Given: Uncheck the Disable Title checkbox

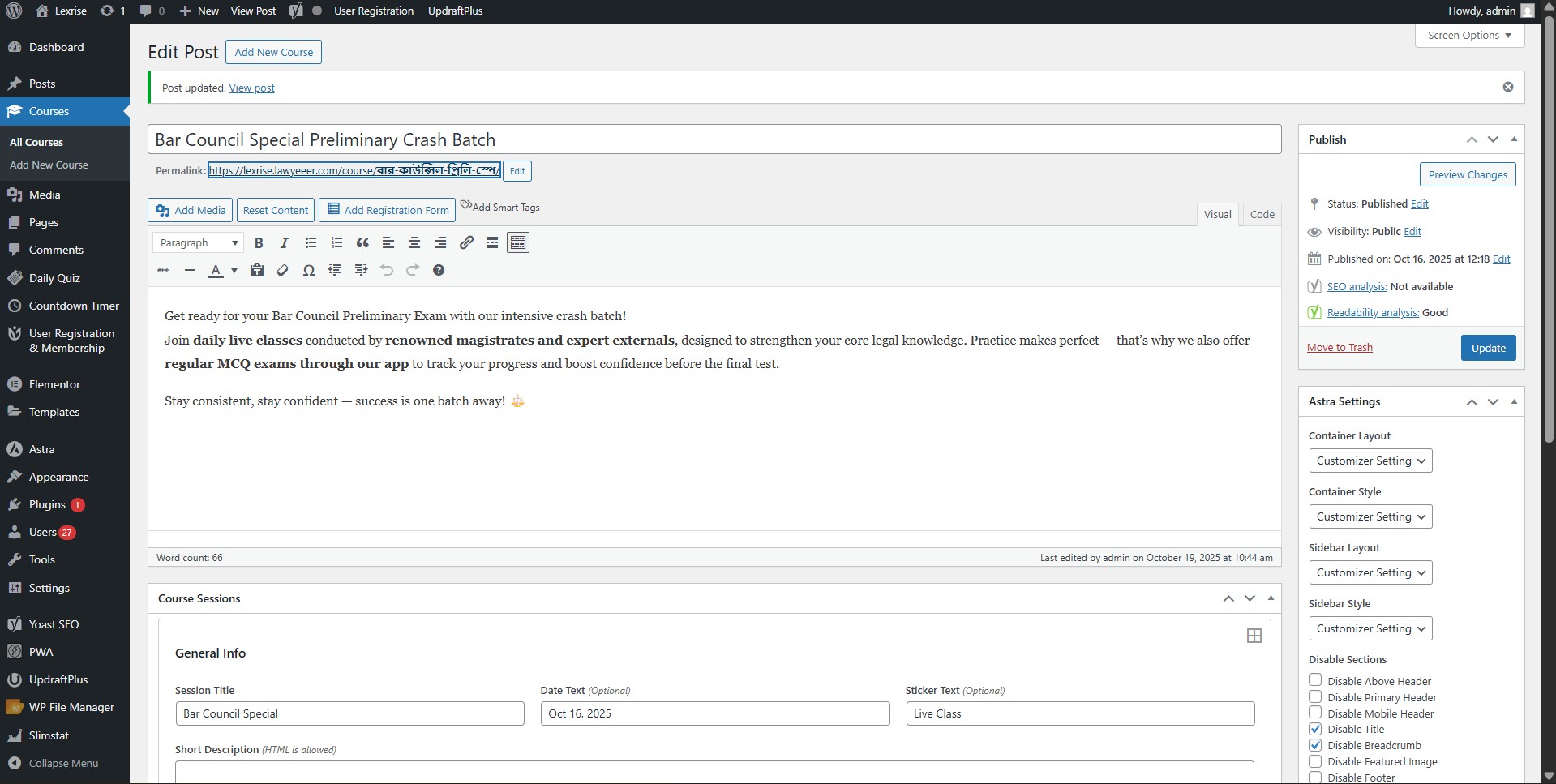Looking at the screenshot, I should tap(1315, 729).
